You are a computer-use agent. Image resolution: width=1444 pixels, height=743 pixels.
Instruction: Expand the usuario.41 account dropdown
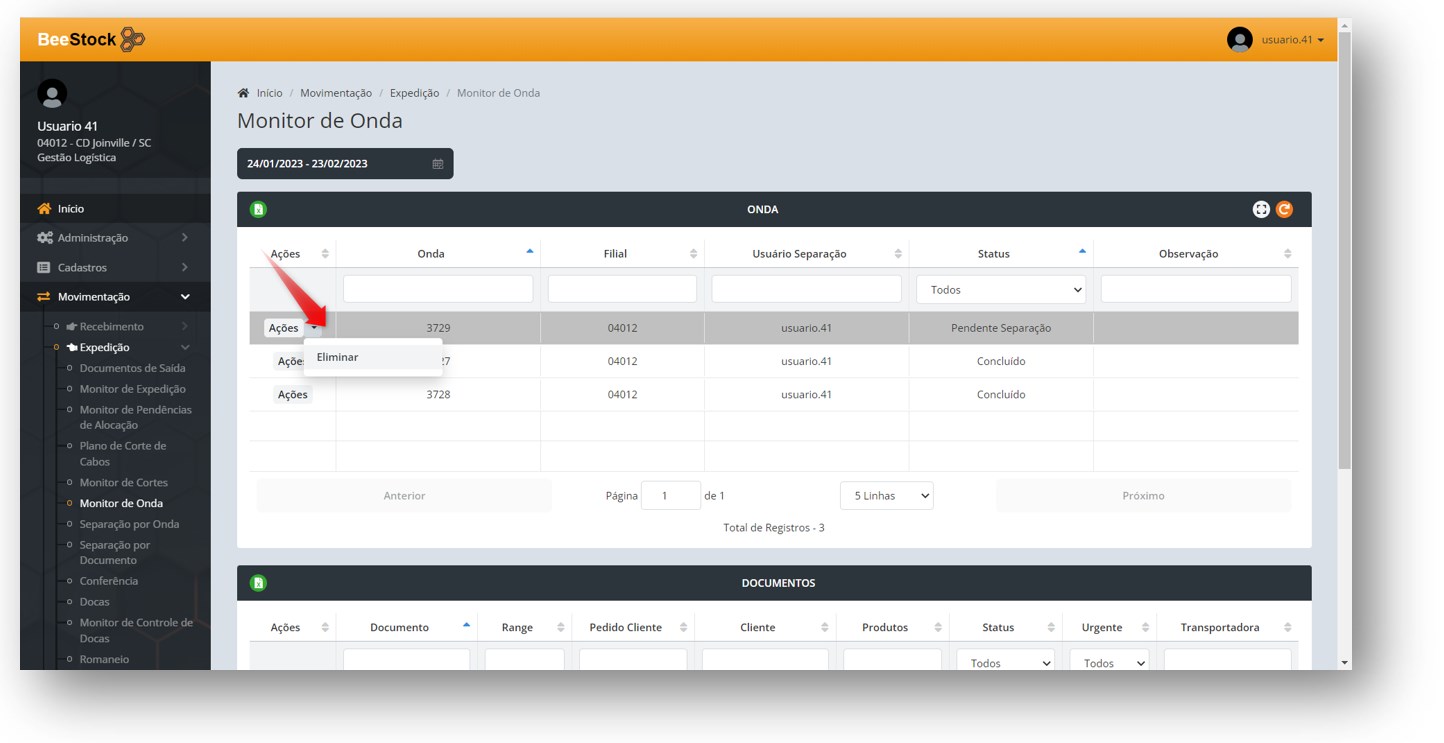tap(1292, 40)
